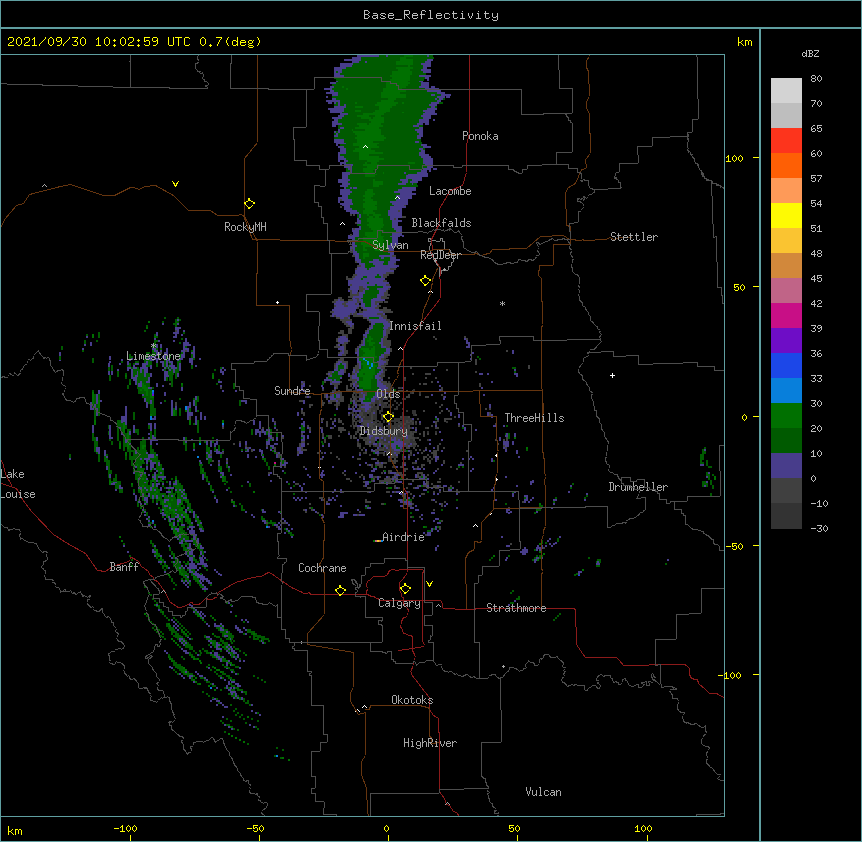Select the yellow diamond radar marker between Olds and Didsbury
Screen dimensions: 862x842
tap(388, 416)
